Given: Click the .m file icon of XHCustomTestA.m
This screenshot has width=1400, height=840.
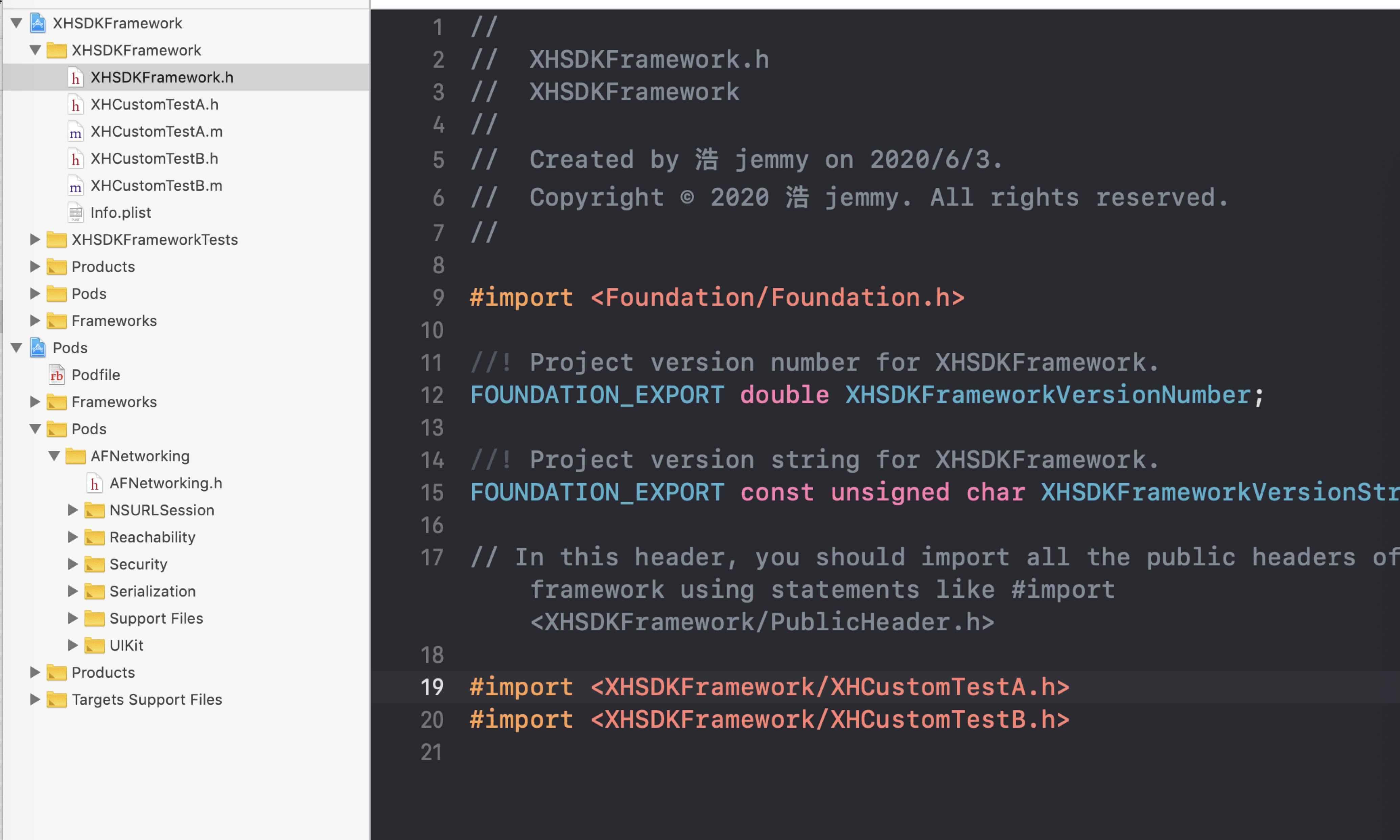Looking at the screenshot, I should tap(75, 131).
